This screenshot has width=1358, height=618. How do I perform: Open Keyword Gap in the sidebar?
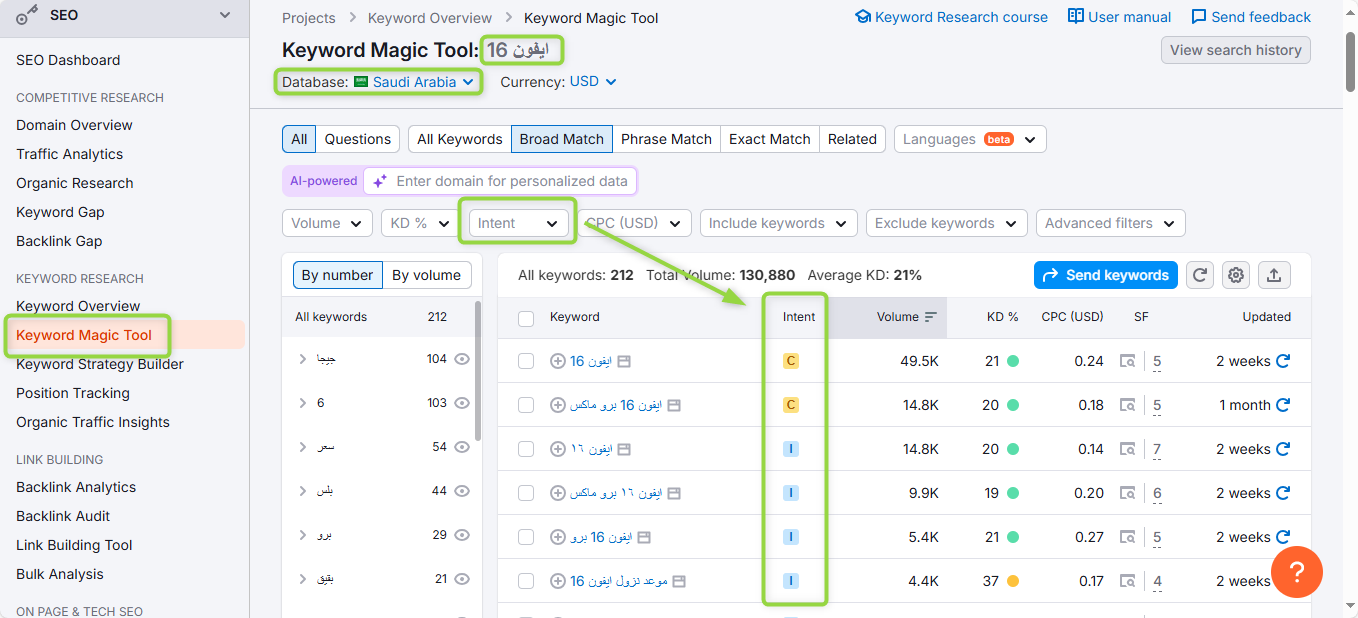click(x=60, y=212)
